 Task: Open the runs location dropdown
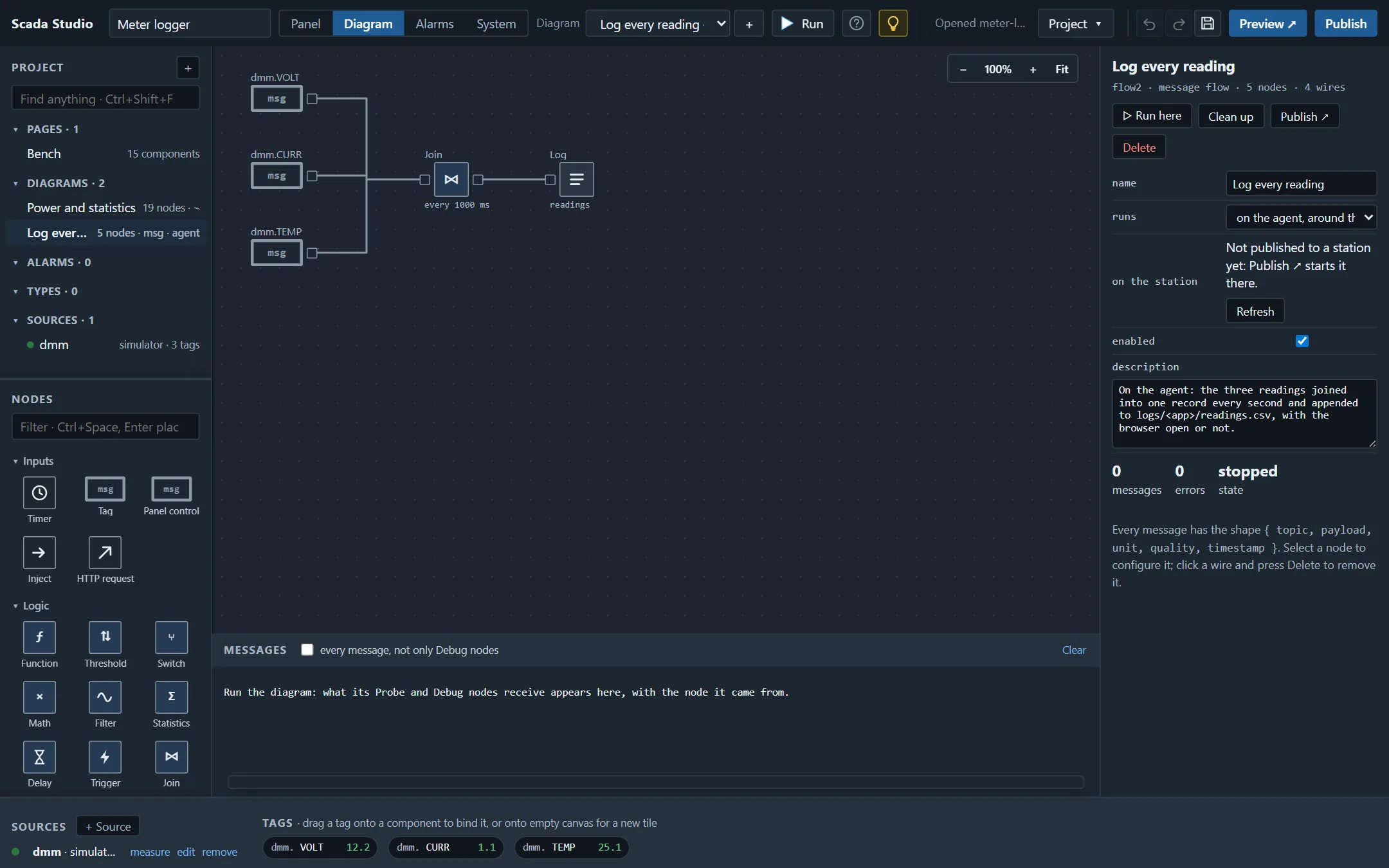pos(1301,217)
